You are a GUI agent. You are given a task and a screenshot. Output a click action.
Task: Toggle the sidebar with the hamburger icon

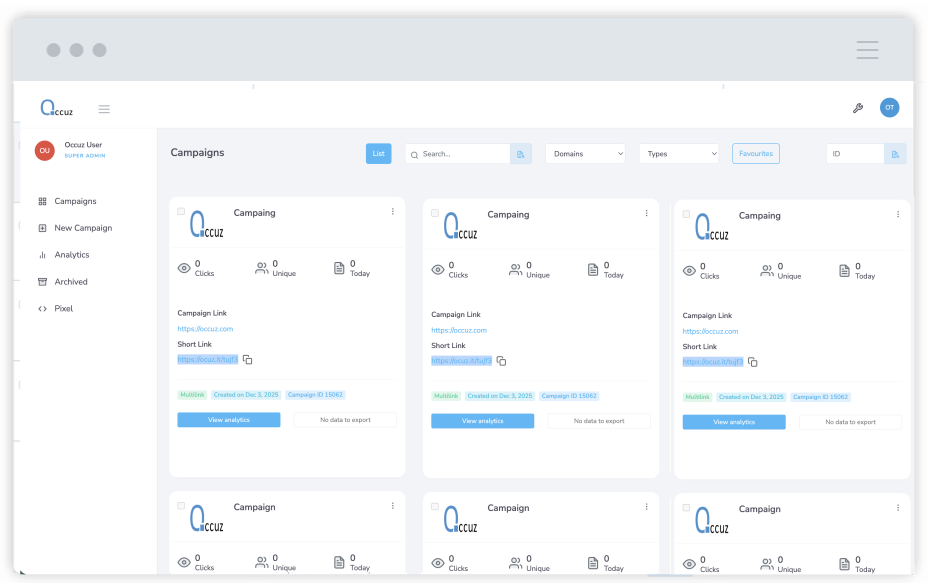(x=104, y=109)
